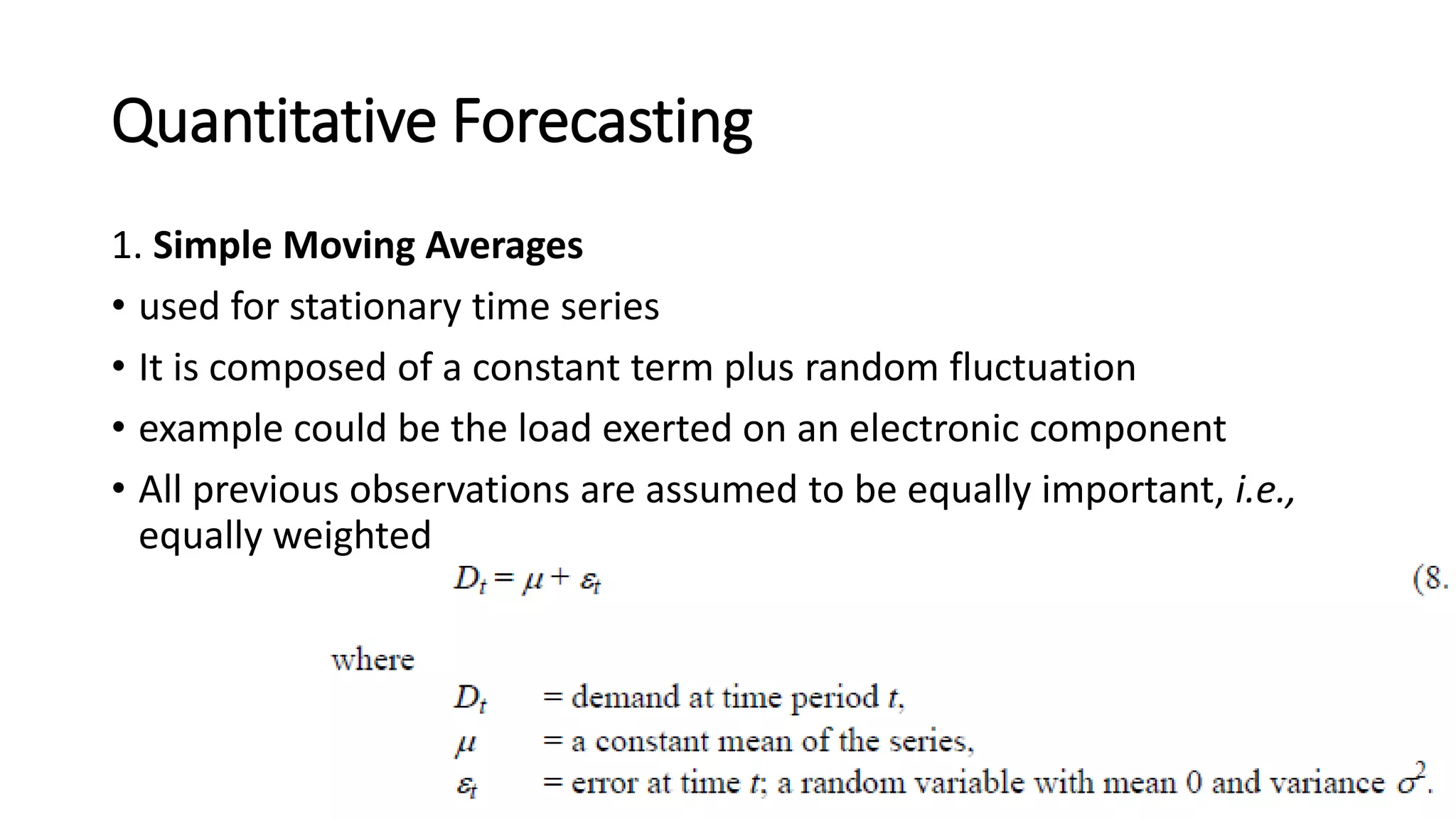1456x819 pixels.
Task: Click the equation number (8. label
Action: [1431, 579]
